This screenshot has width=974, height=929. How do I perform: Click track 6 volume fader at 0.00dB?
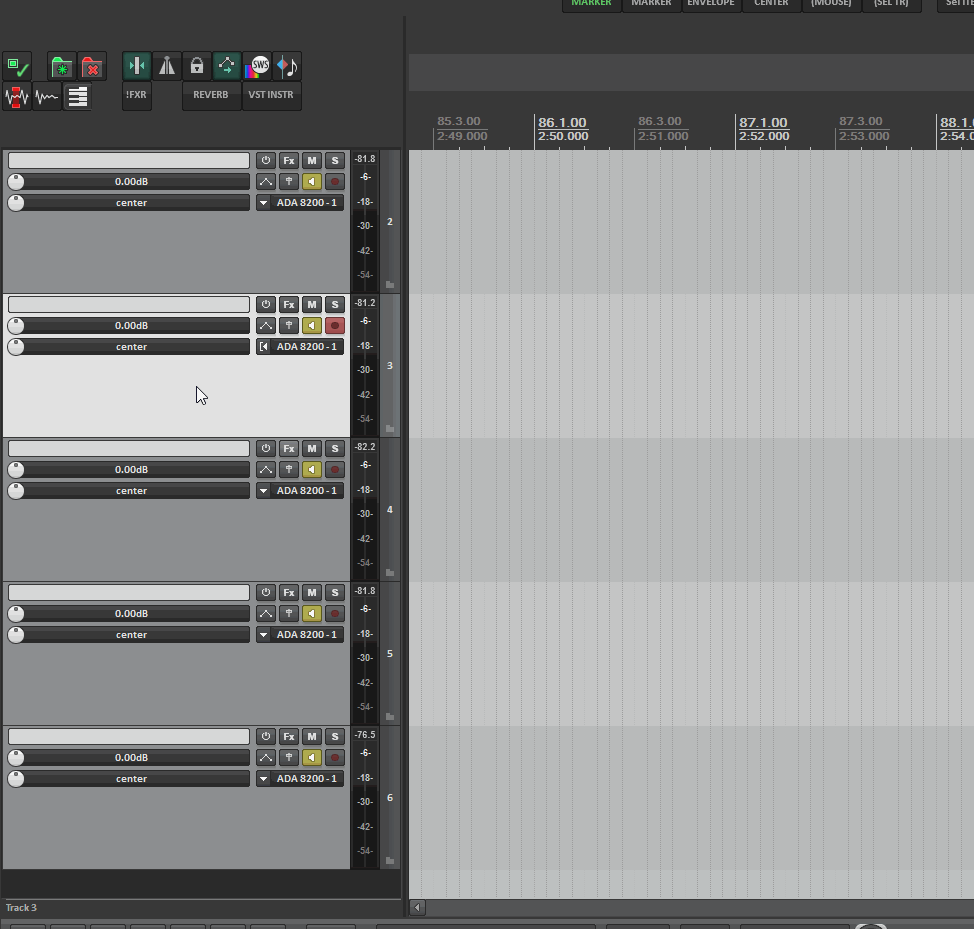click(129, 758)
